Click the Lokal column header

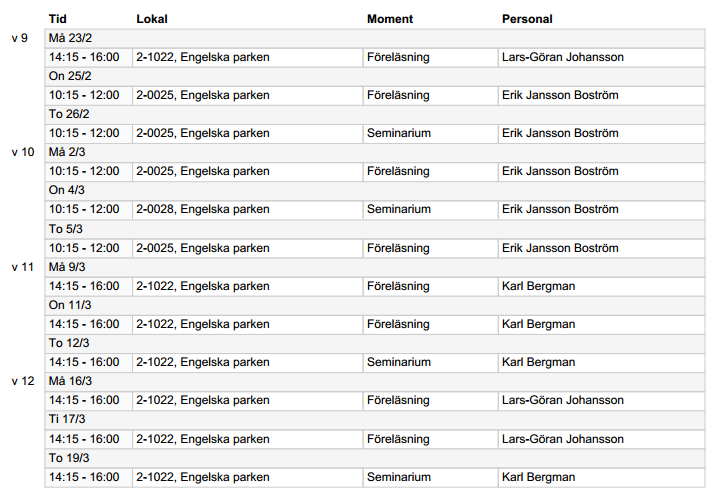pyautogui.click(x=152, y=19)
